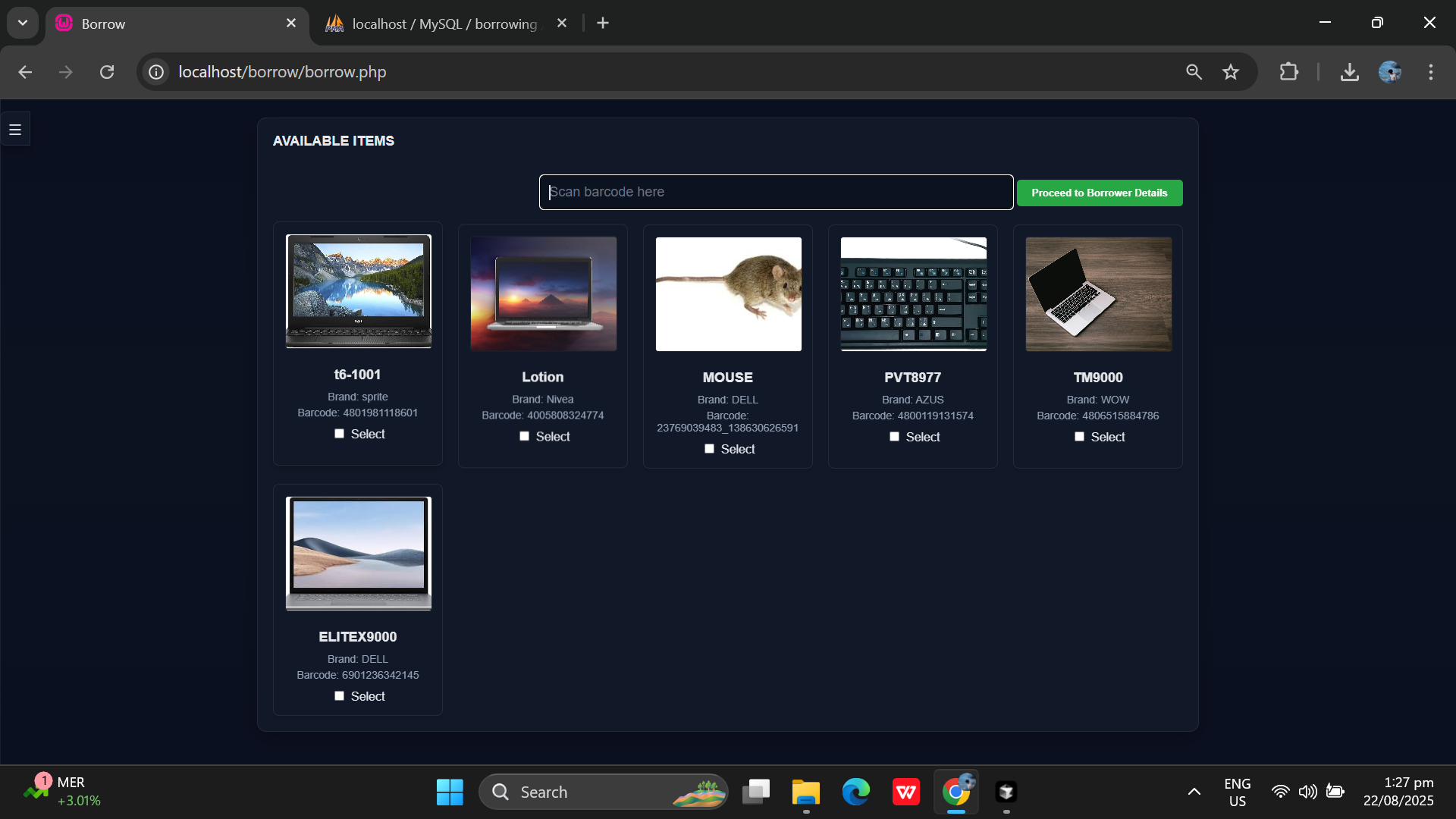Click the Chrome profile avatar

(1390, 71)
